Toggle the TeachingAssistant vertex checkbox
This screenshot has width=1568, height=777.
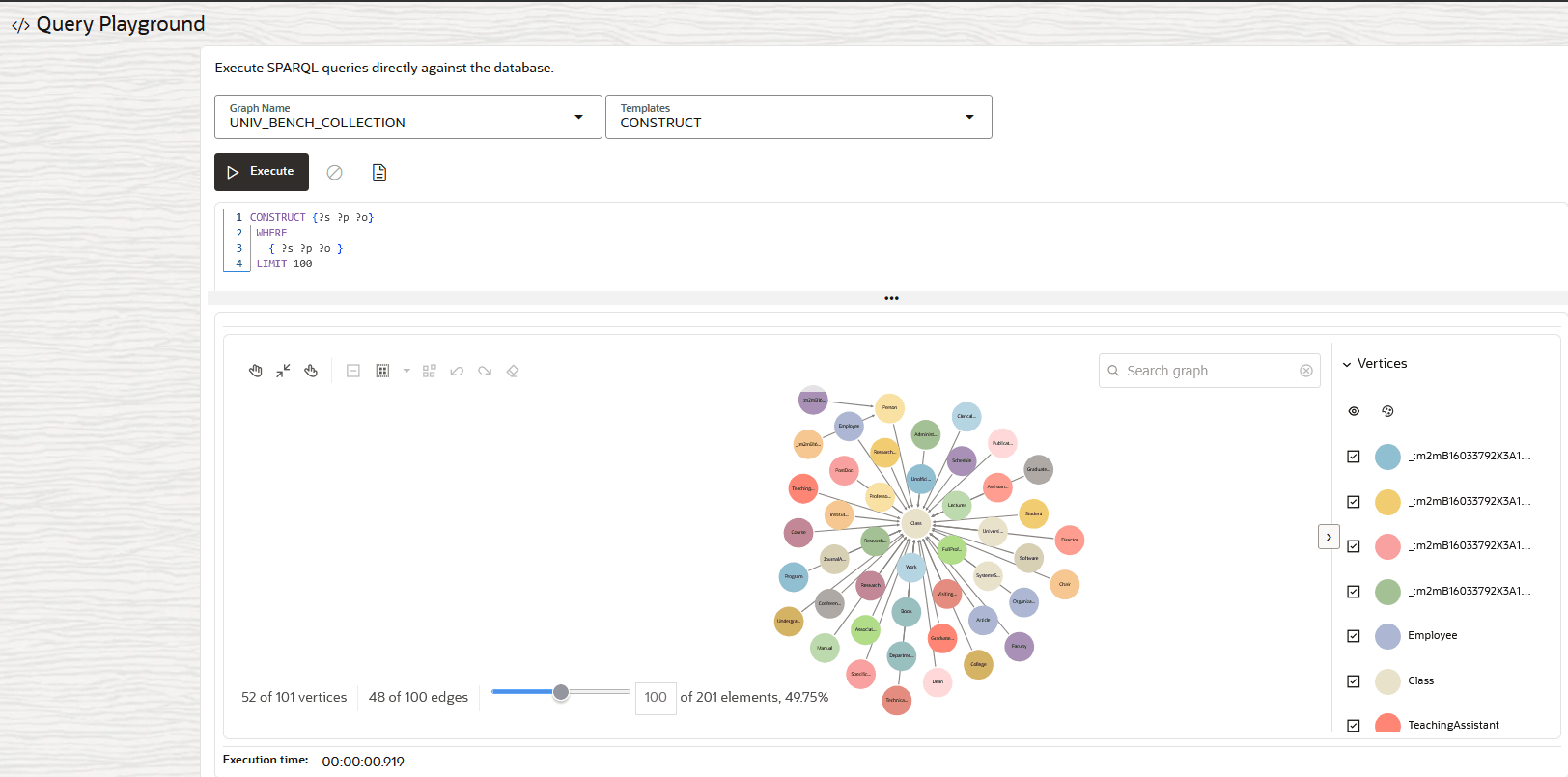pyautogui.click(x=1354, y=726)
